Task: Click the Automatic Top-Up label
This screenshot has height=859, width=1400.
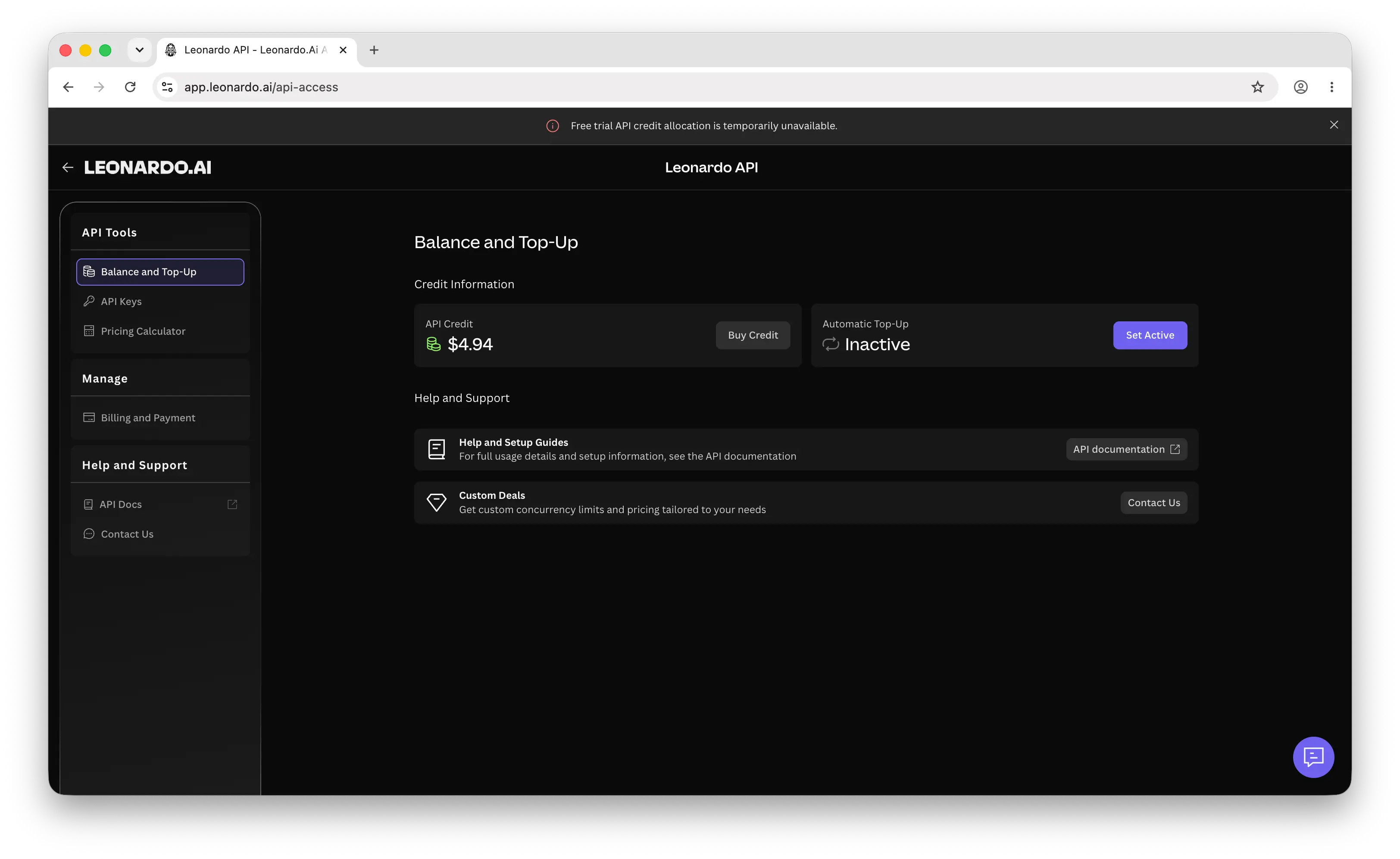Action: [865, 324]
